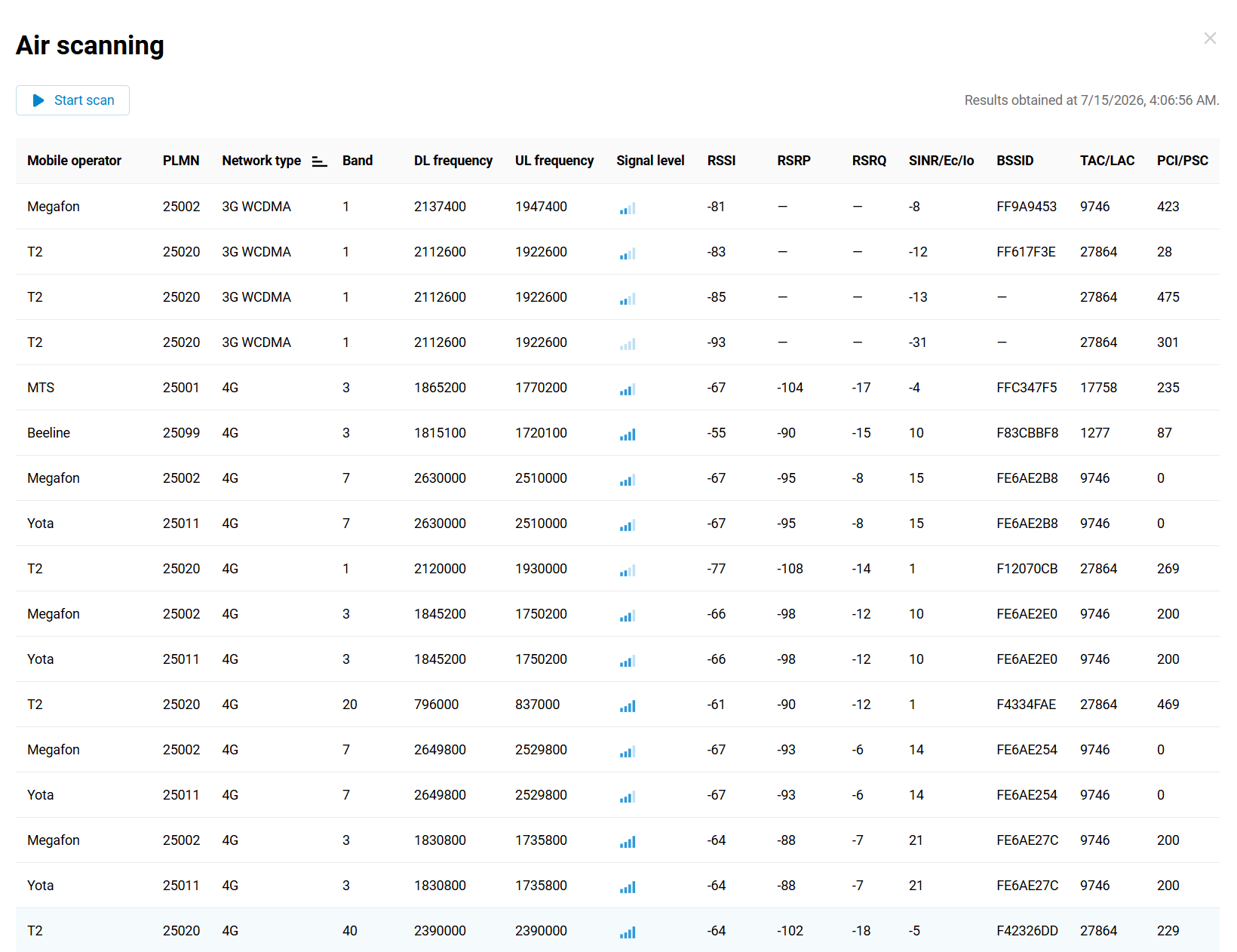The width and height of the screenshot is (1237, 952).
Task: Click signal icon in Yota 2649800 row
Action: click(628, 796)
